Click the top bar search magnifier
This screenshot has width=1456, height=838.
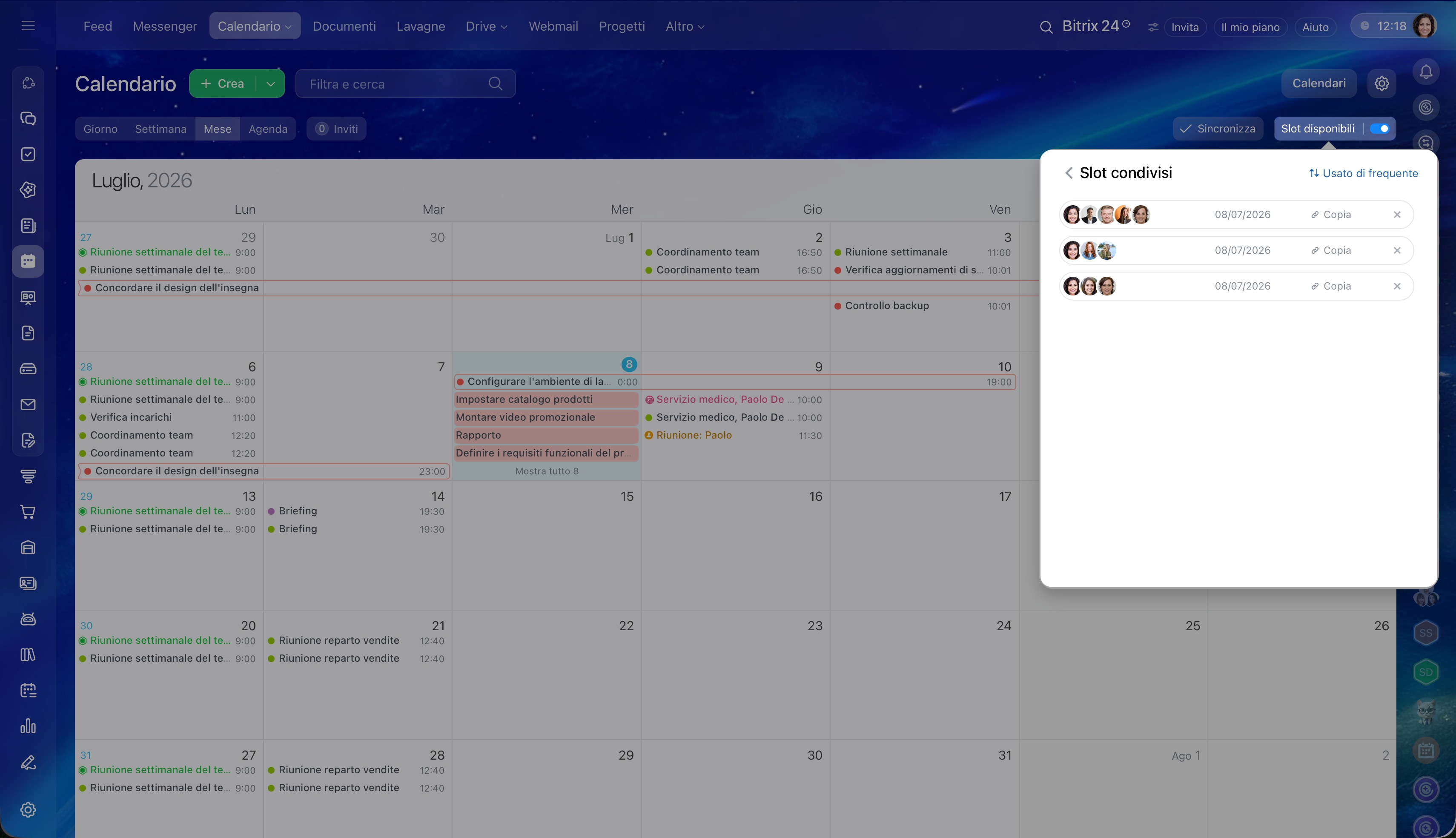tap(1046, 27)
